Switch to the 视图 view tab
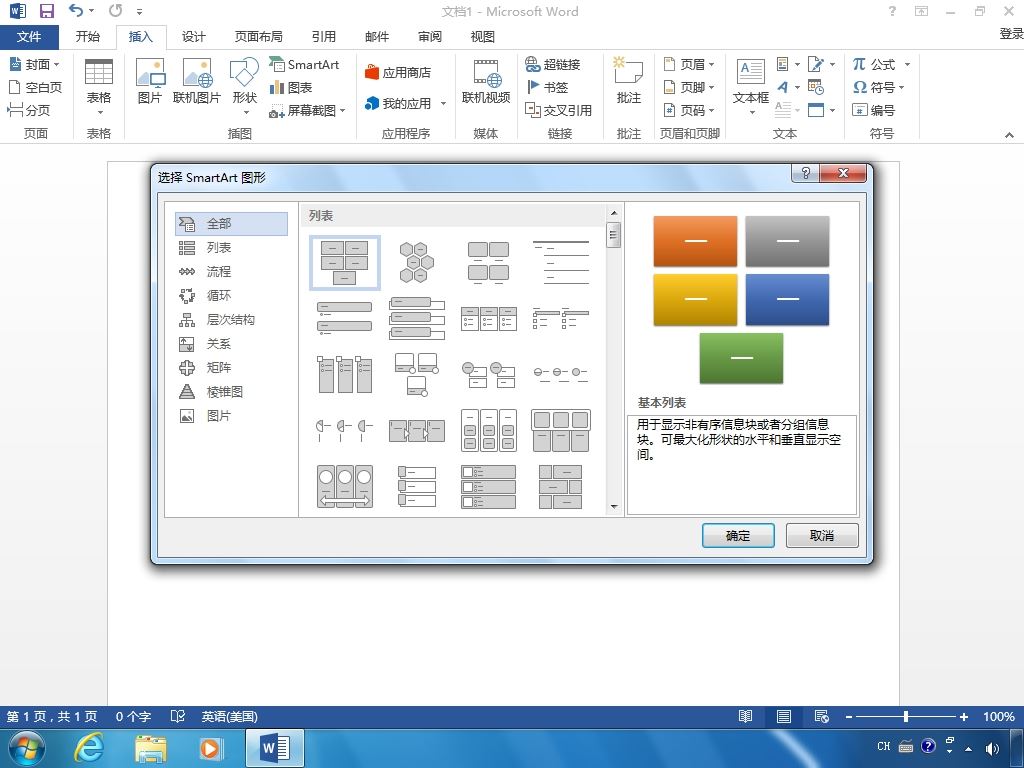 [482, 37]
